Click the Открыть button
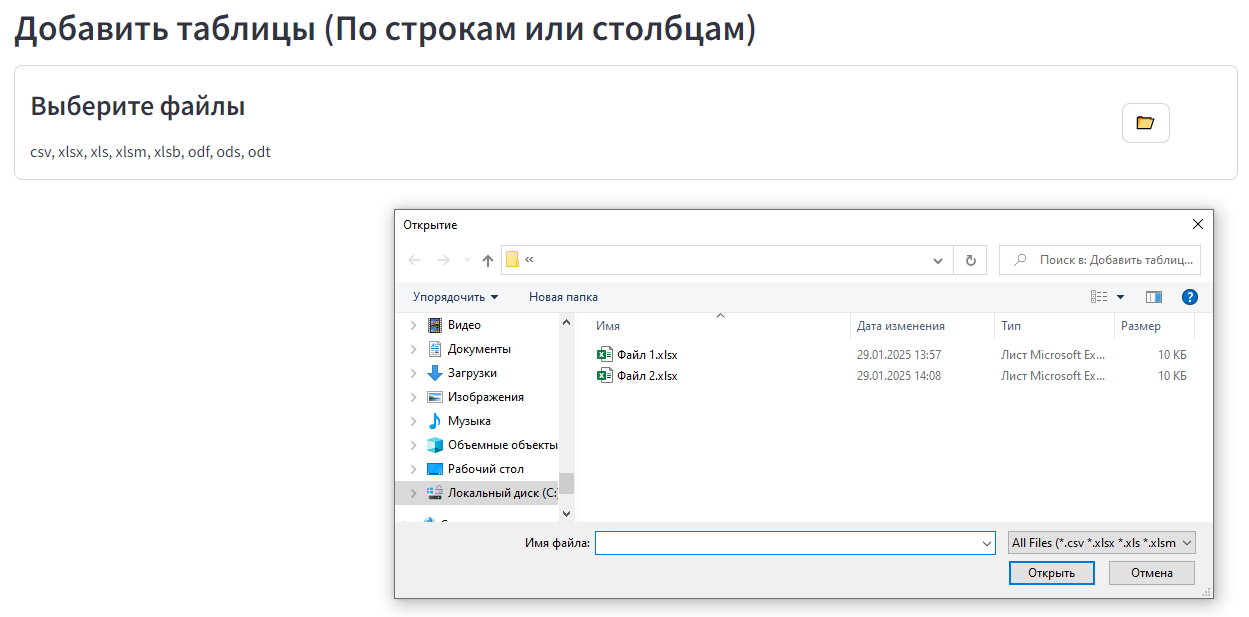 pos(1052,573)
